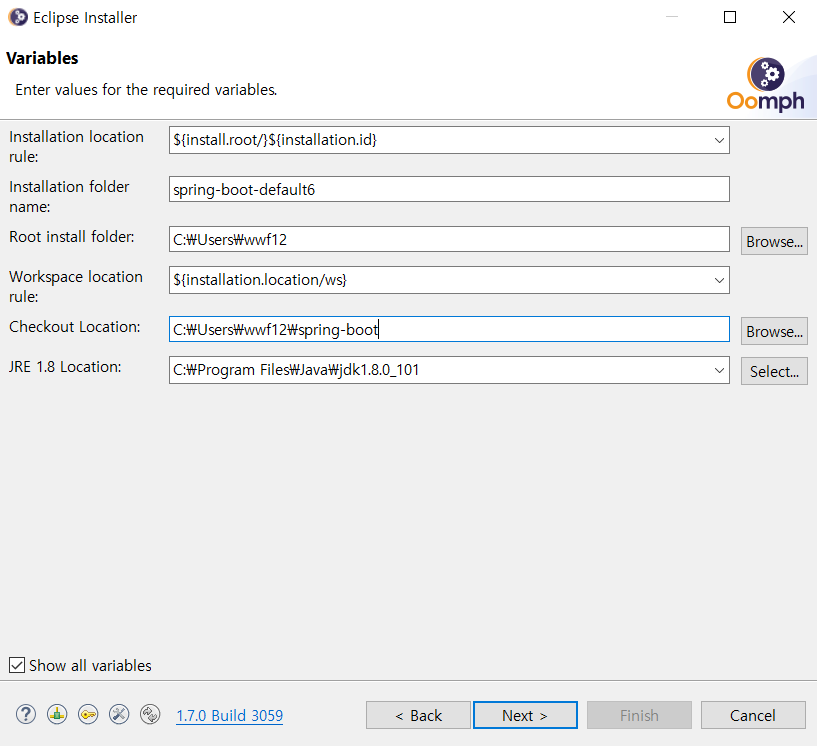This screenshot has width=817, height=746.
Task: Open the network proxy settings tools icon
Action: click(119, 714)
